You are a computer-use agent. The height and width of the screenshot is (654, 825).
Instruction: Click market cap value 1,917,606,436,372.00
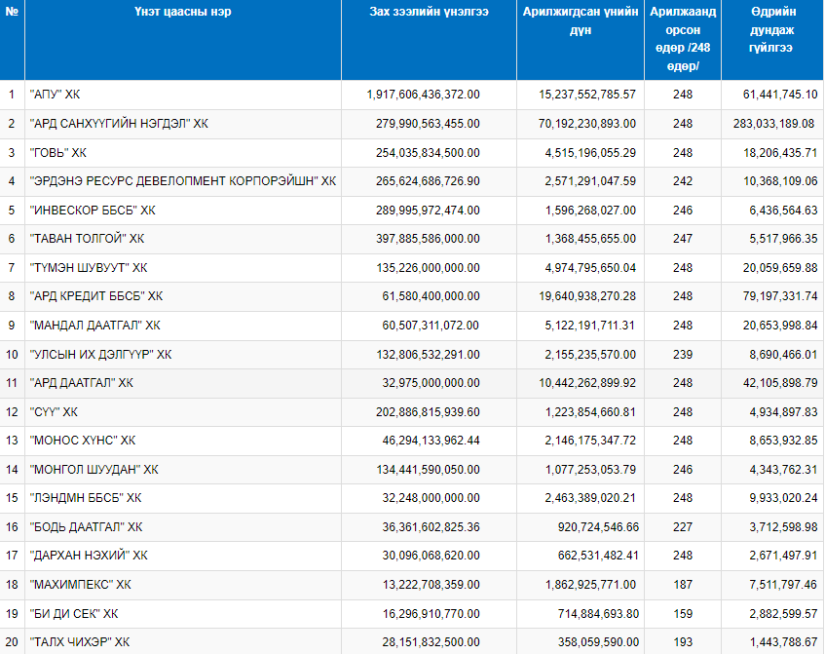click(423, 95)
